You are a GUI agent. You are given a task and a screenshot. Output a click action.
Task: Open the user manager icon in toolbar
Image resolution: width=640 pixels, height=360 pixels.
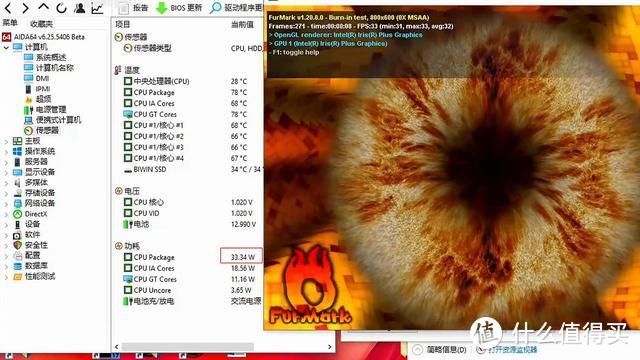click(80, 8)
